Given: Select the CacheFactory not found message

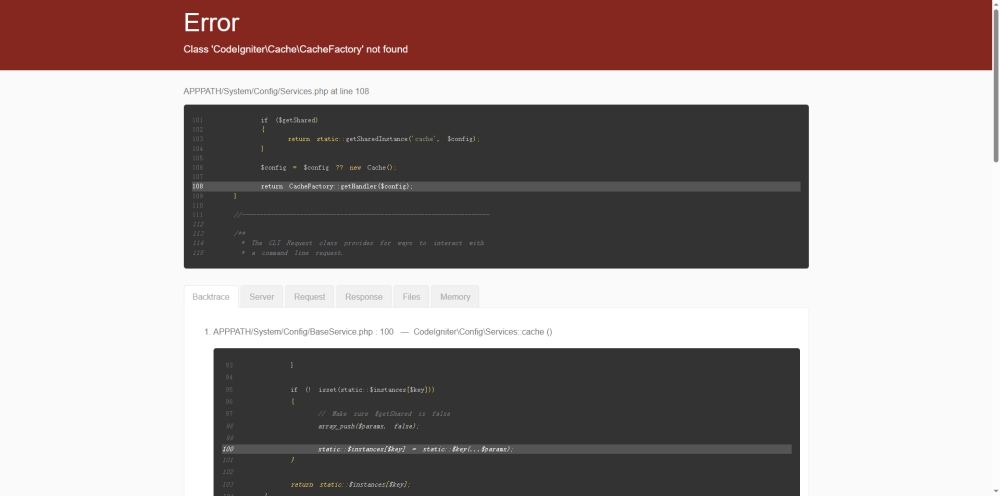Looking at the screenshot, I should pyautogui.click(x=295, y=49).
